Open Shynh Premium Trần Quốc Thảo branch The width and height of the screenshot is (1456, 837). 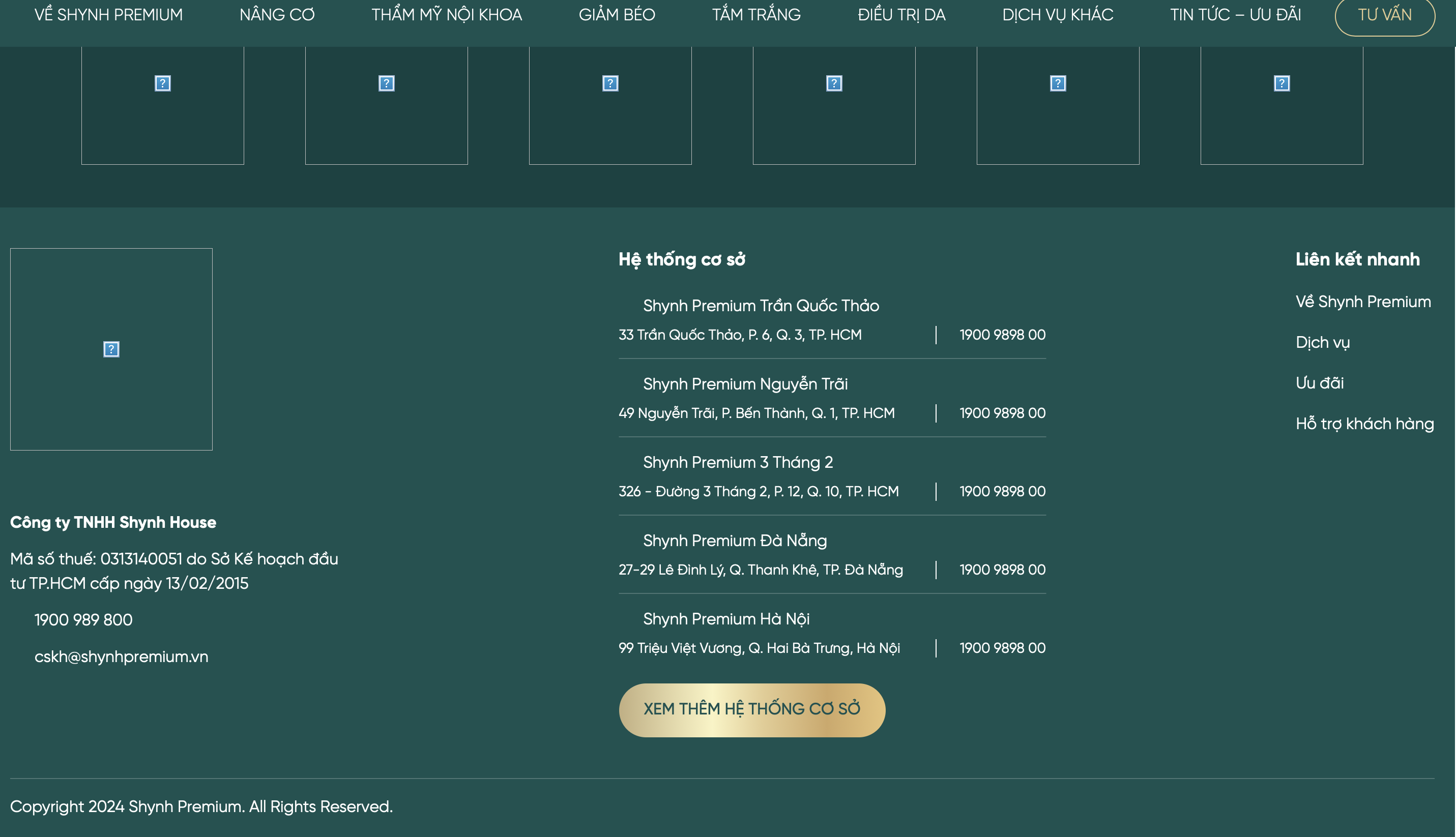(760, 305)
